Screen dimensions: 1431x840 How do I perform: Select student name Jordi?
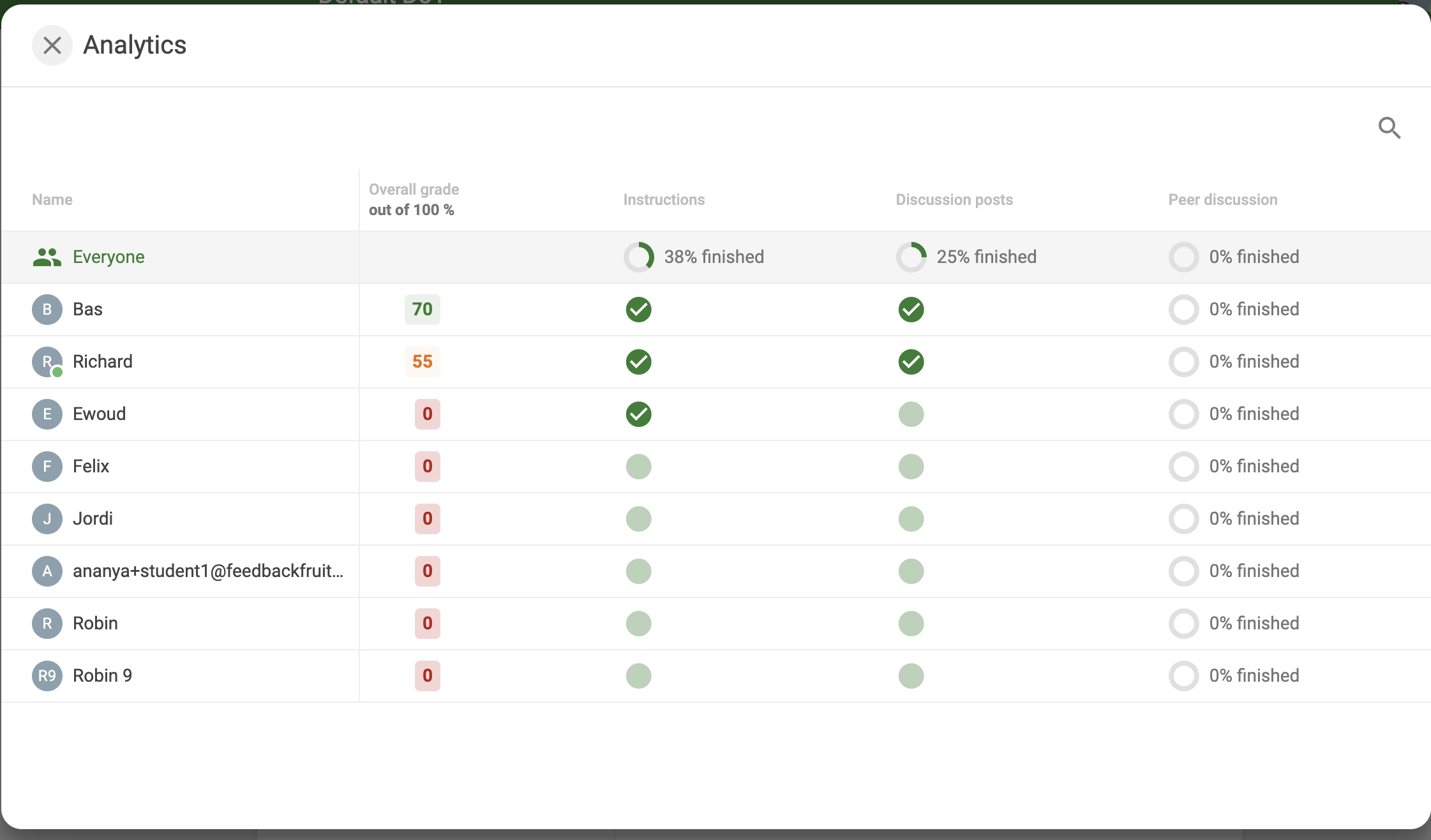(93, 519)
